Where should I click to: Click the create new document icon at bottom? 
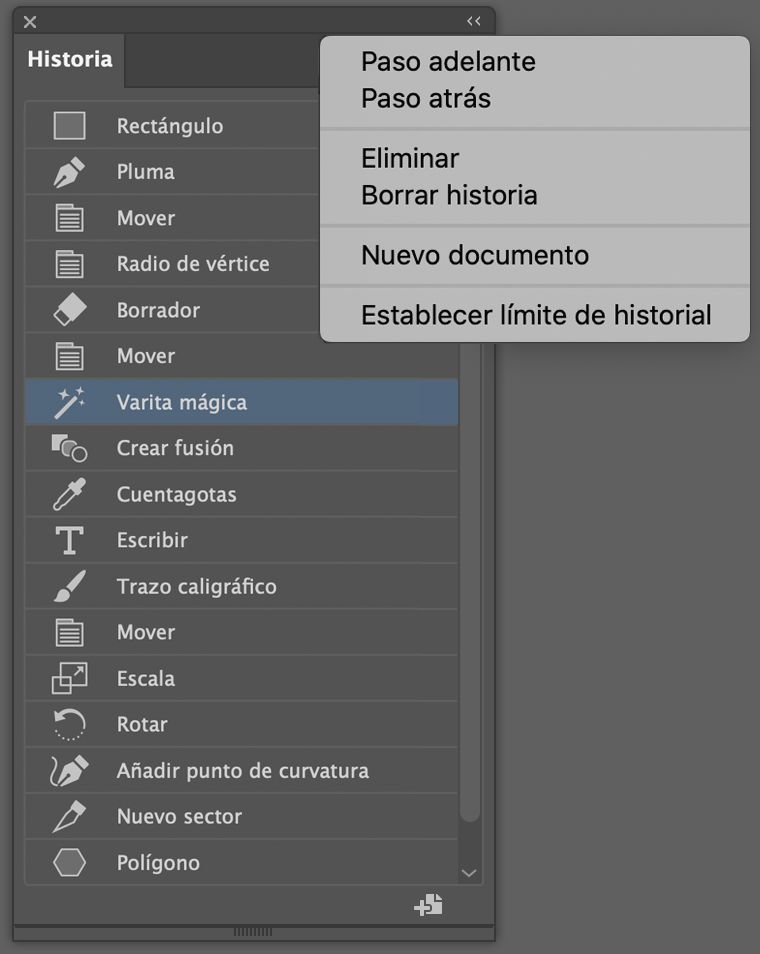427,905
